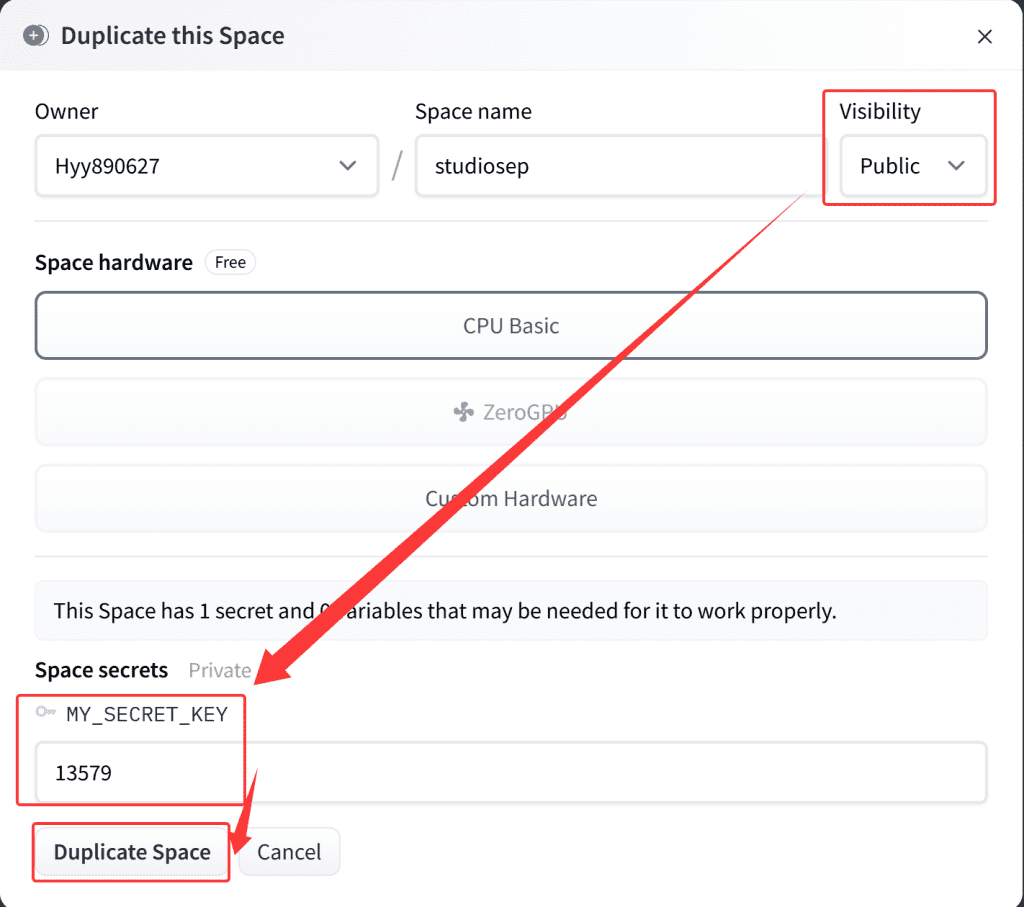
Task: Click the secrets and variables notice banner
Action: 511,610
